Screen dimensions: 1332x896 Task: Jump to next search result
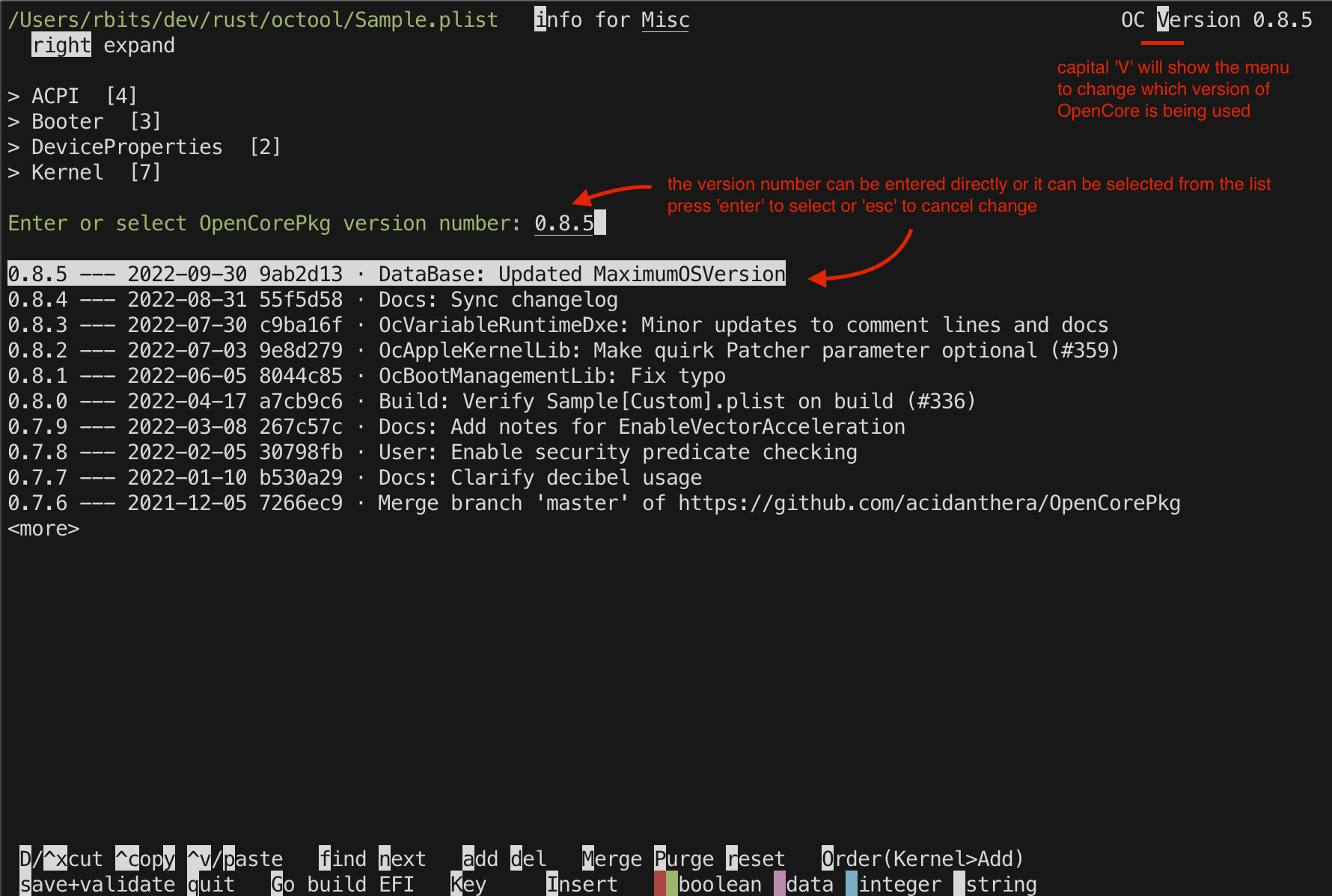403,858
